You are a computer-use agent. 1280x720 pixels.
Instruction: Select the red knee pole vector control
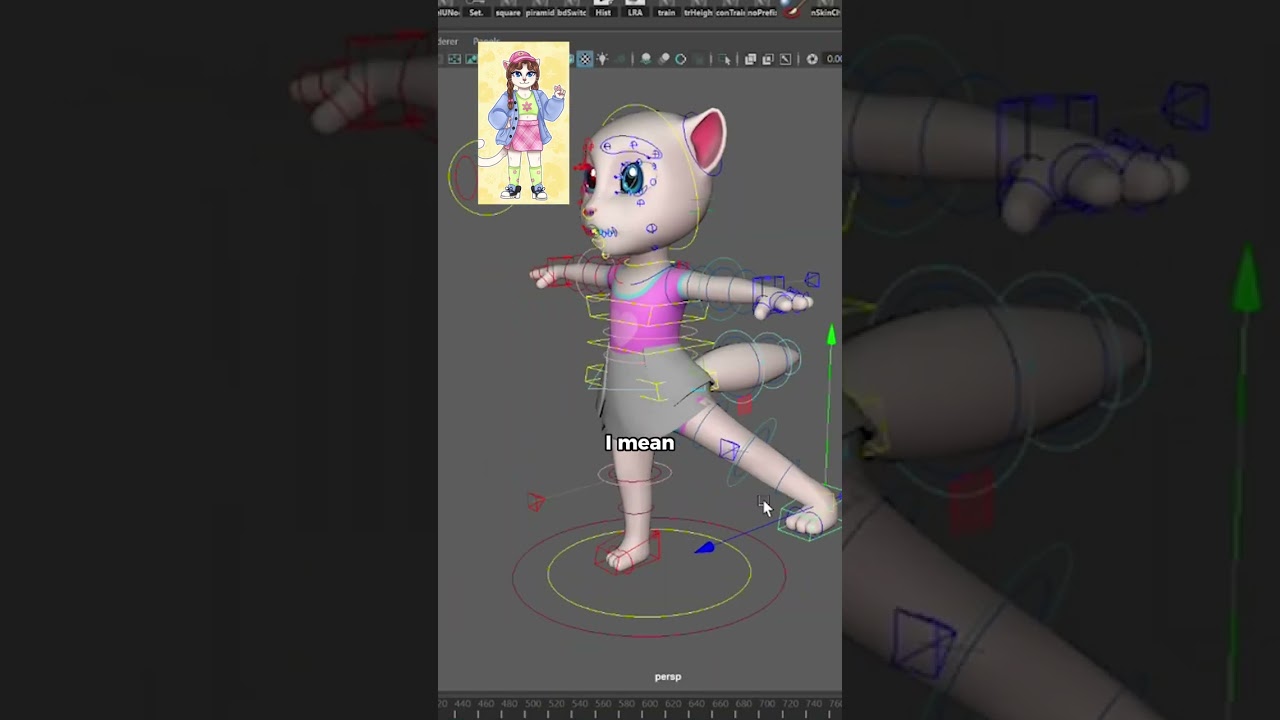[536, 501]
